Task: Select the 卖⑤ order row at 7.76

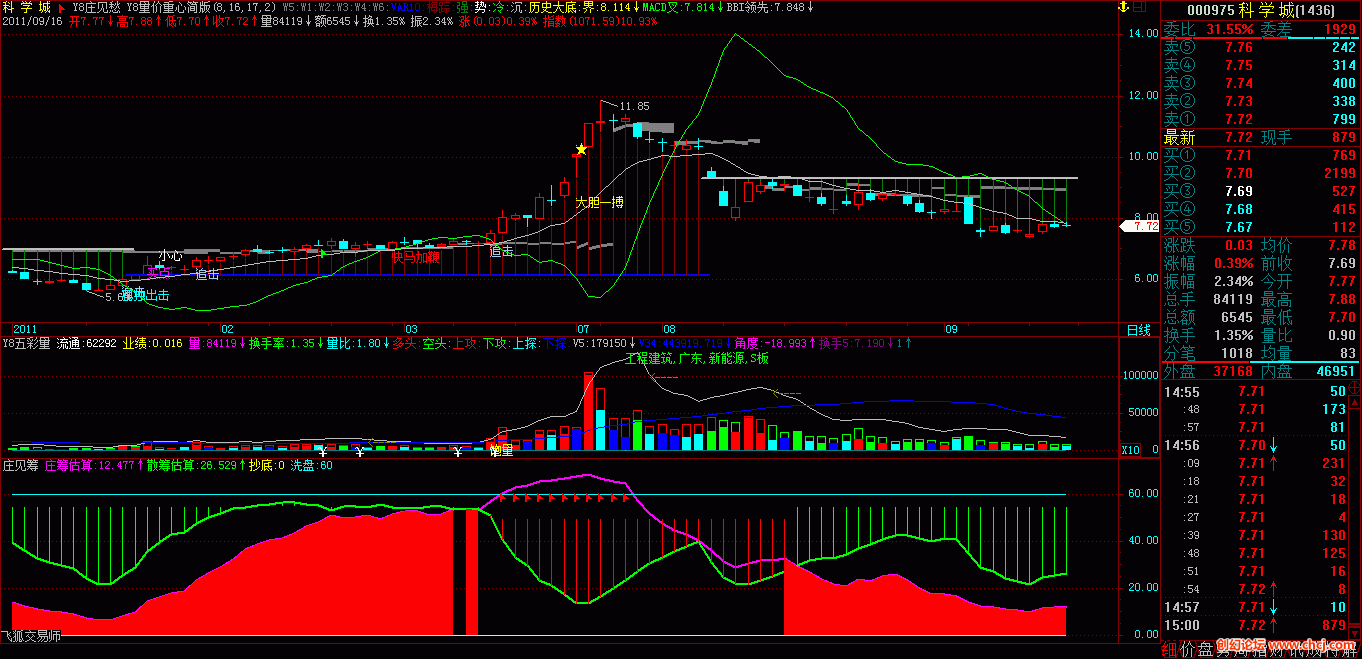Action: [x=1260, y=47]
